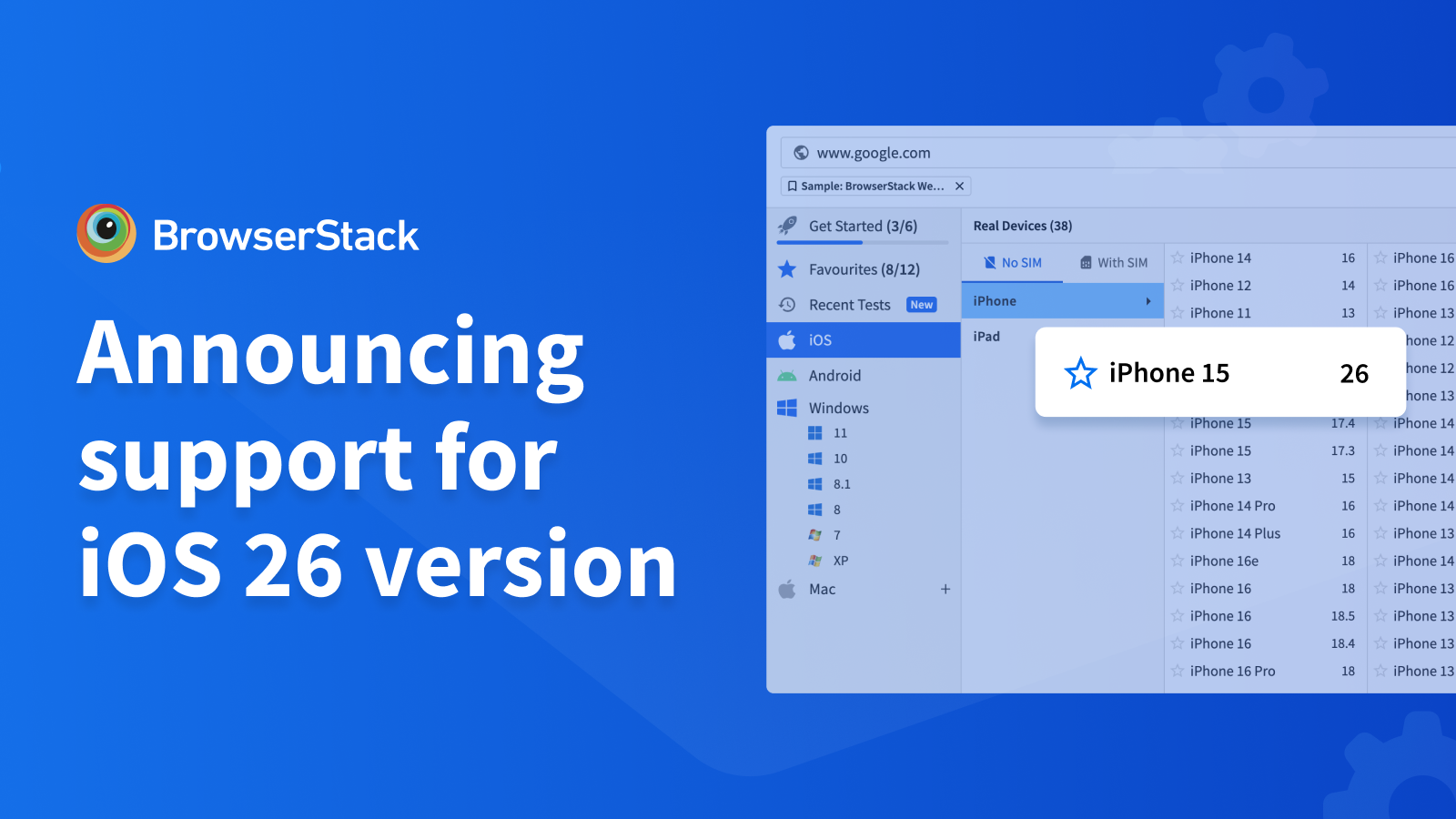Click the Get Started rocket icon

(x=788, y=226)
